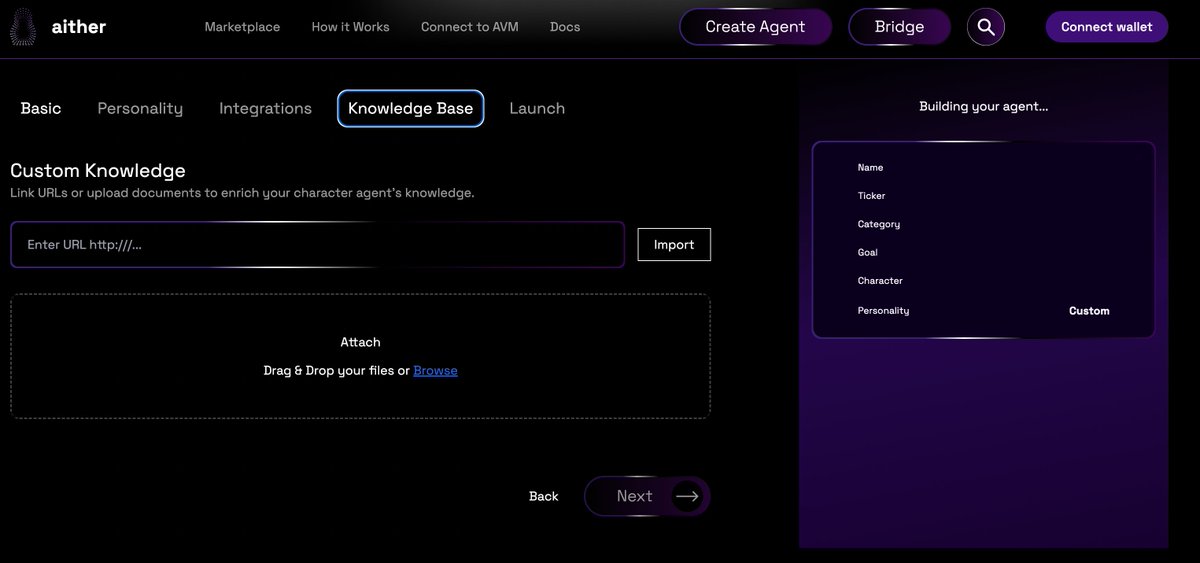Click the aither brand name
1200x563 pixels.
coord(79,27)
